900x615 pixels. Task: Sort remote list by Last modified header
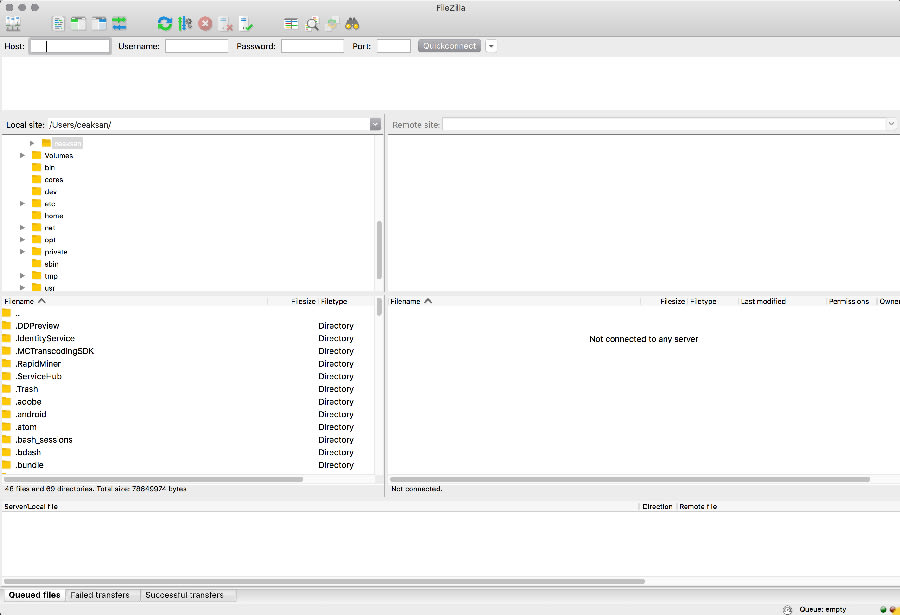tap(782, 301)
